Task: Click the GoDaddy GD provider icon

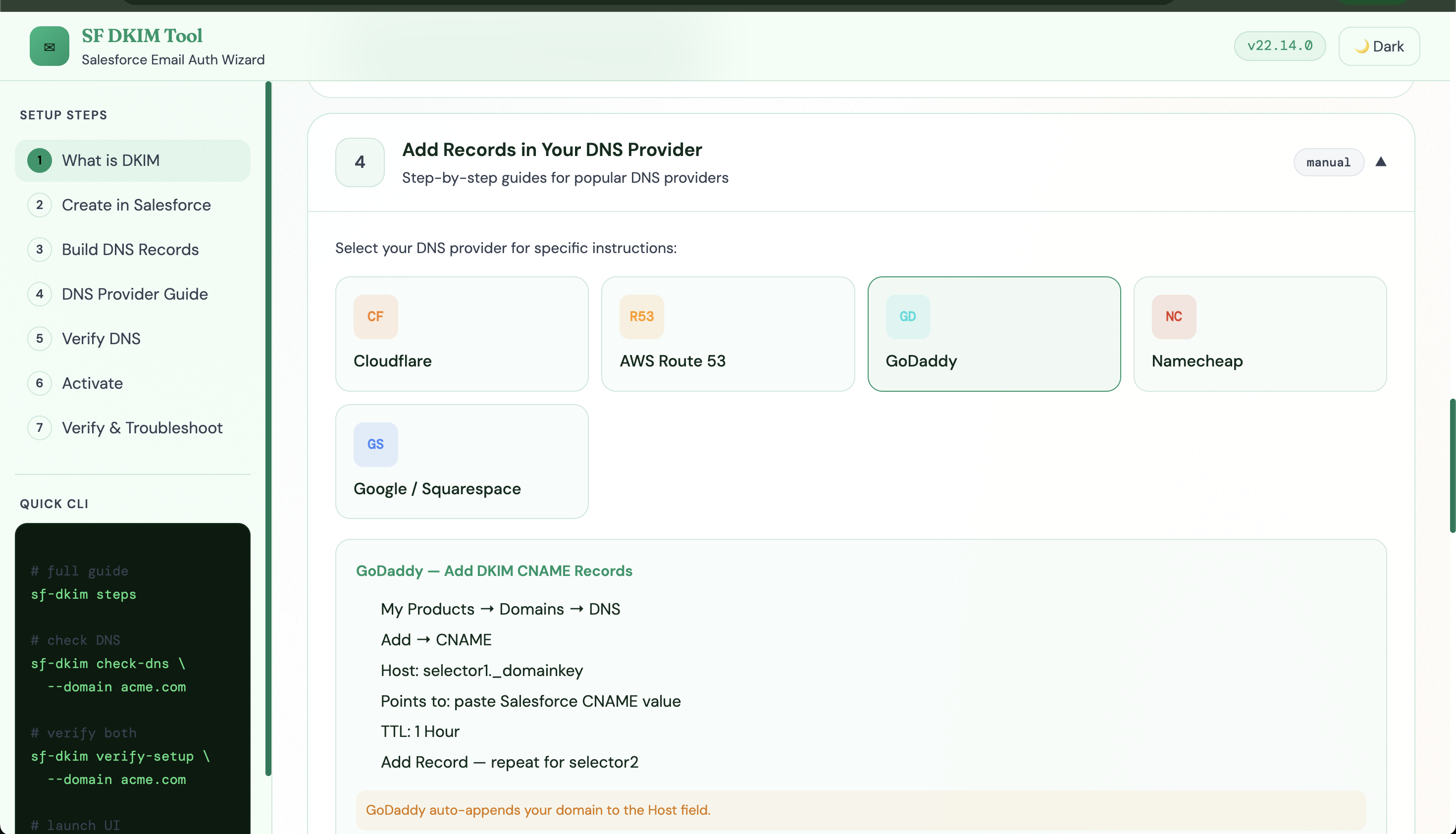Action: 907,316
